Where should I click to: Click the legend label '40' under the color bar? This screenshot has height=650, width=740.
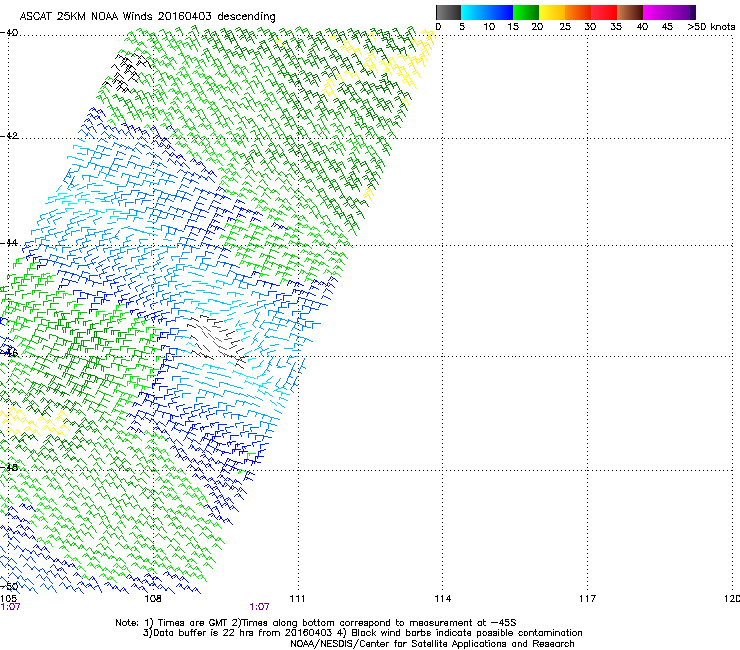642,27
